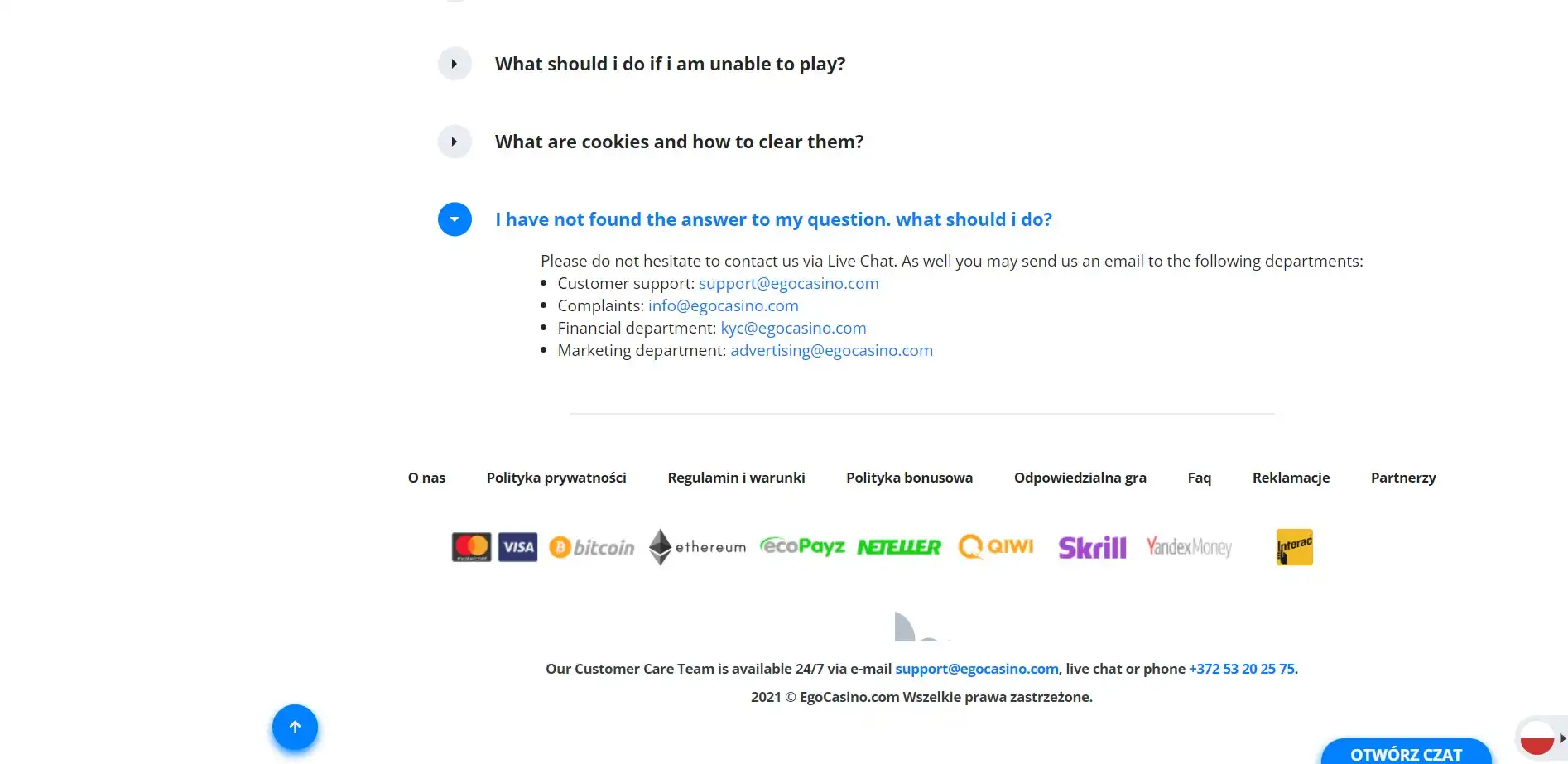The image size is (1568, 764).
Task: Expand the cookies question arrow
Action: point(455,142)
